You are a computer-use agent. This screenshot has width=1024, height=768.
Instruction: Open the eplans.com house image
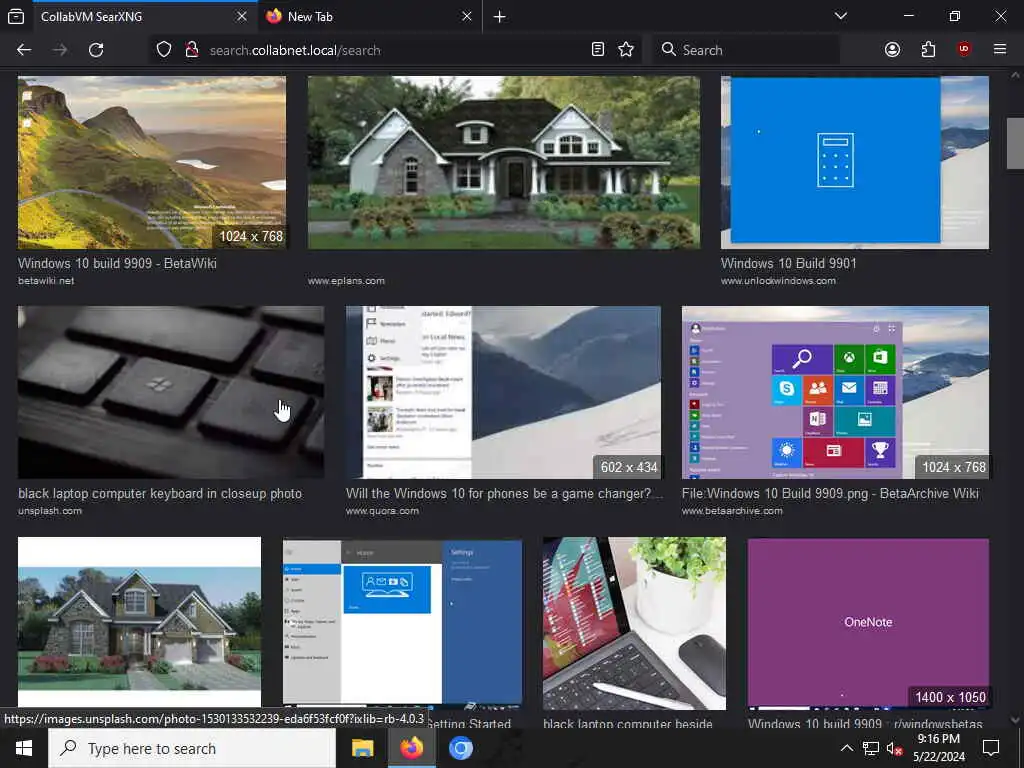tap(504, 163)
